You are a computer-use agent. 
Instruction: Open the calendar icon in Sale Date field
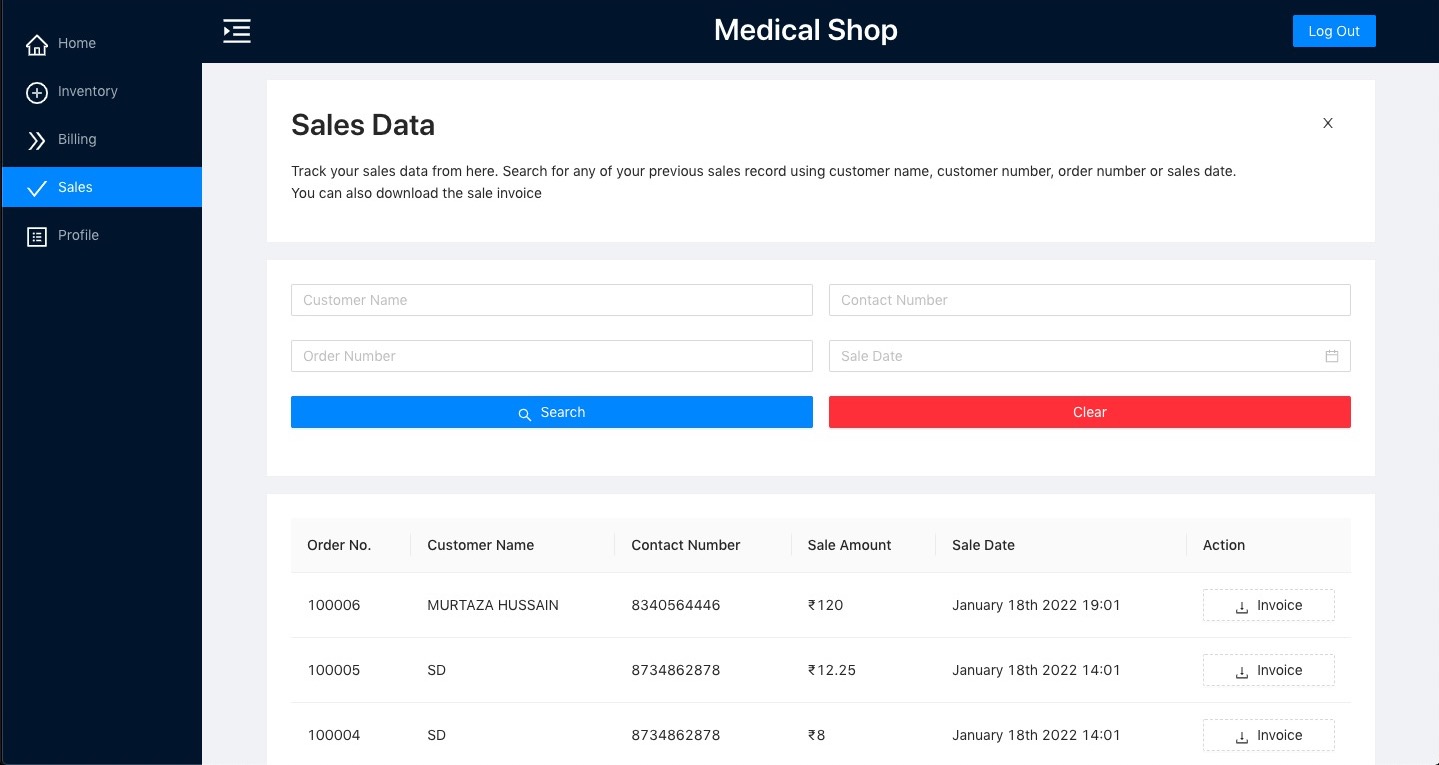click(x=1331, y=355)
